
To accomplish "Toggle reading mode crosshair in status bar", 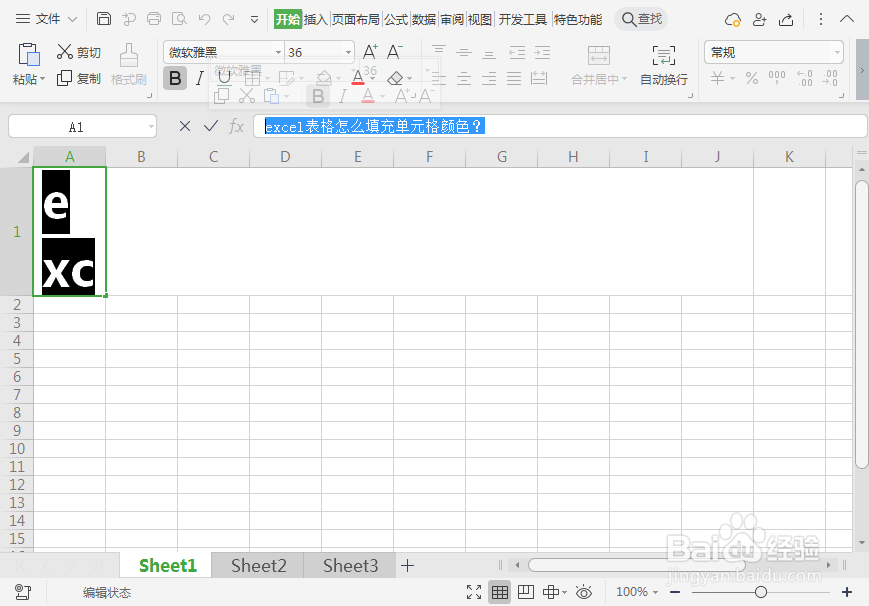I will pos(551,592).
